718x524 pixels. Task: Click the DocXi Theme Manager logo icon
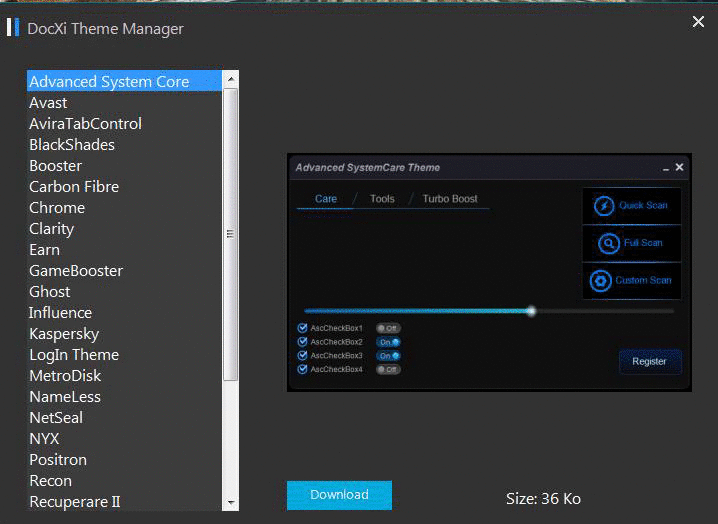(13, 27)
